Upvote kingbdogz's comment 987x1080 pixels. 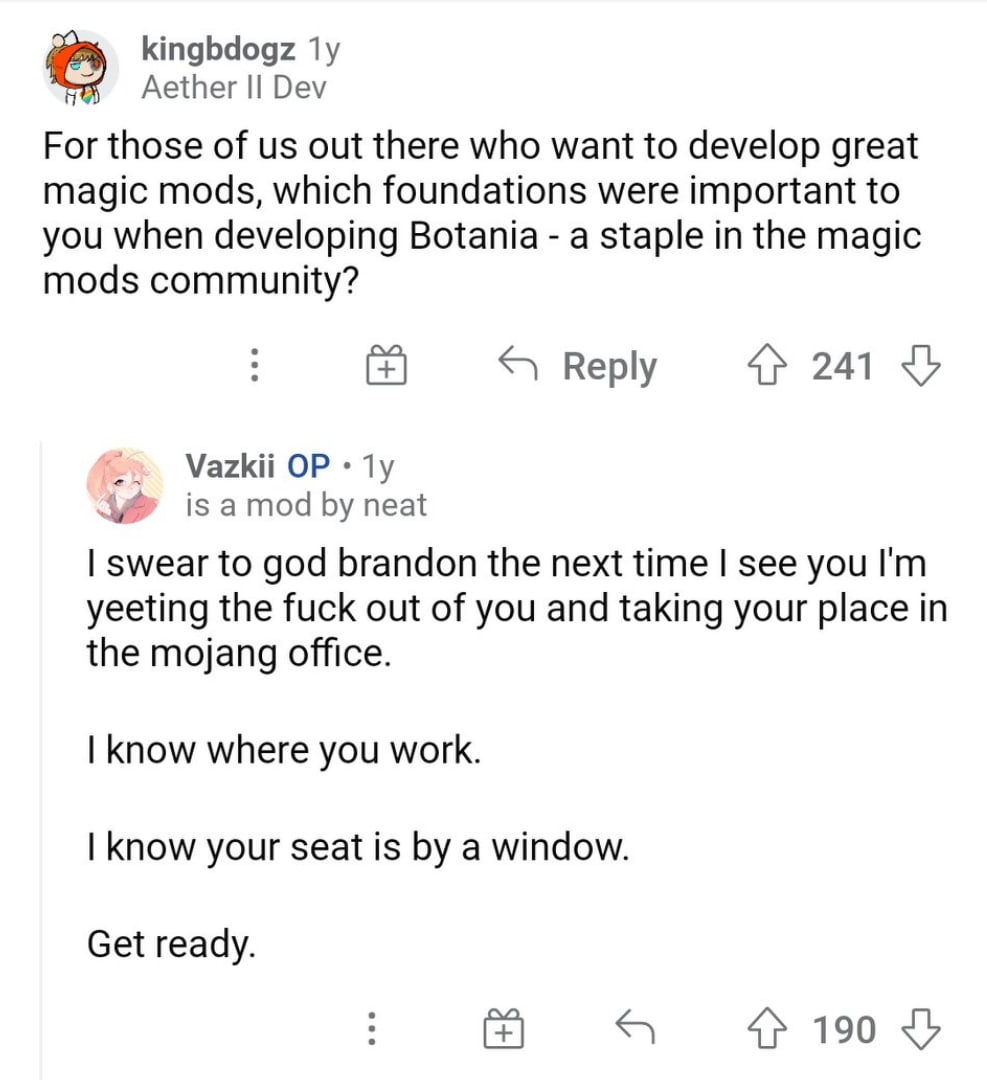pos(769,366)
